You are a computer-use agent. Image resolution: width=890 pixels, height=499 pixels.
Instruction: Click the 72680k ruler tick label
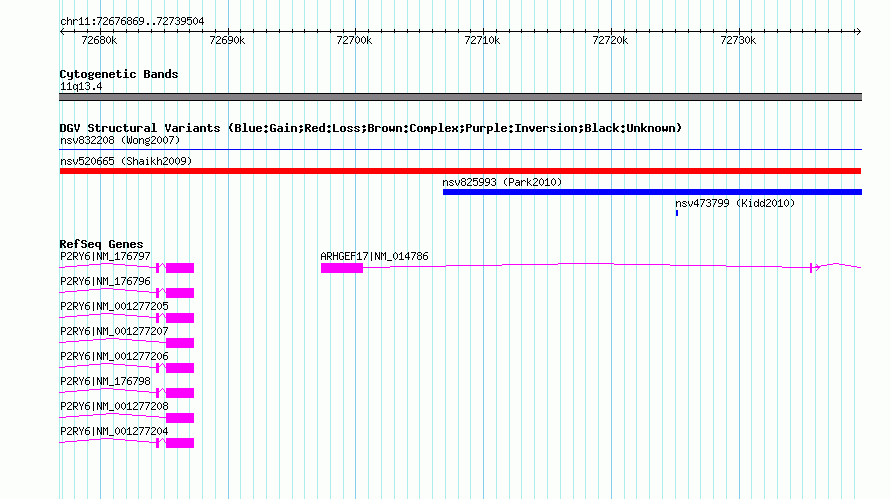(x=99, y=40)
